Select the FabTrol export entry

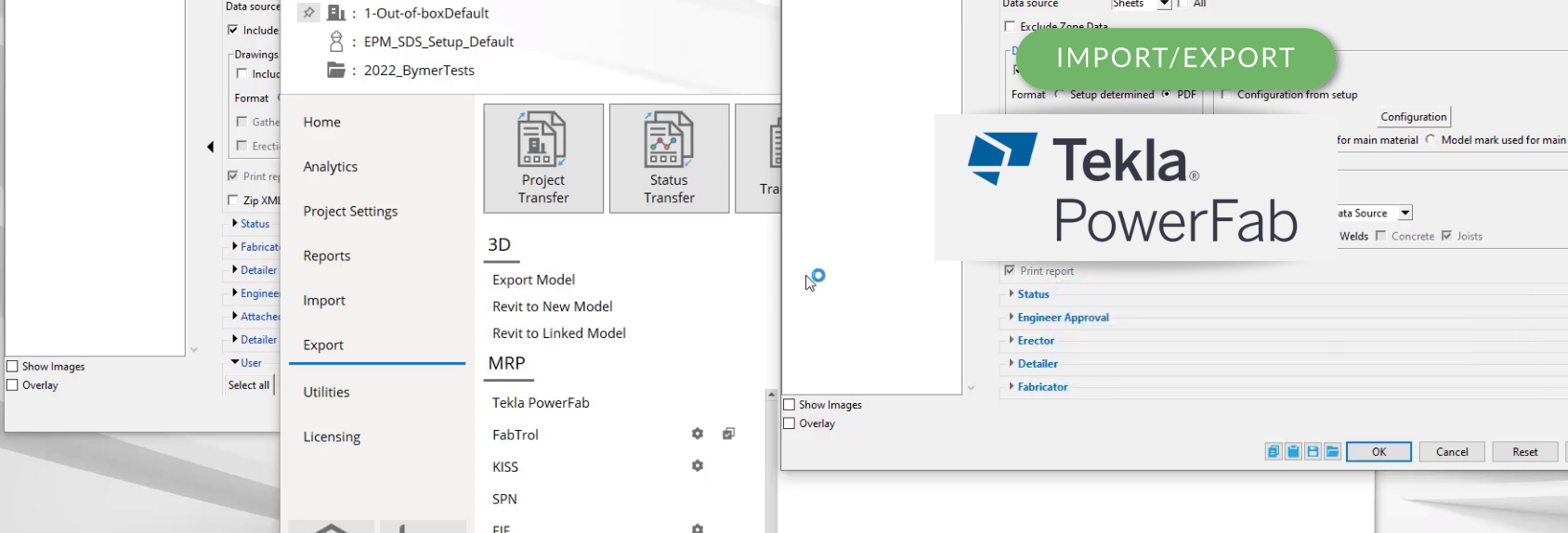(516, 435)
